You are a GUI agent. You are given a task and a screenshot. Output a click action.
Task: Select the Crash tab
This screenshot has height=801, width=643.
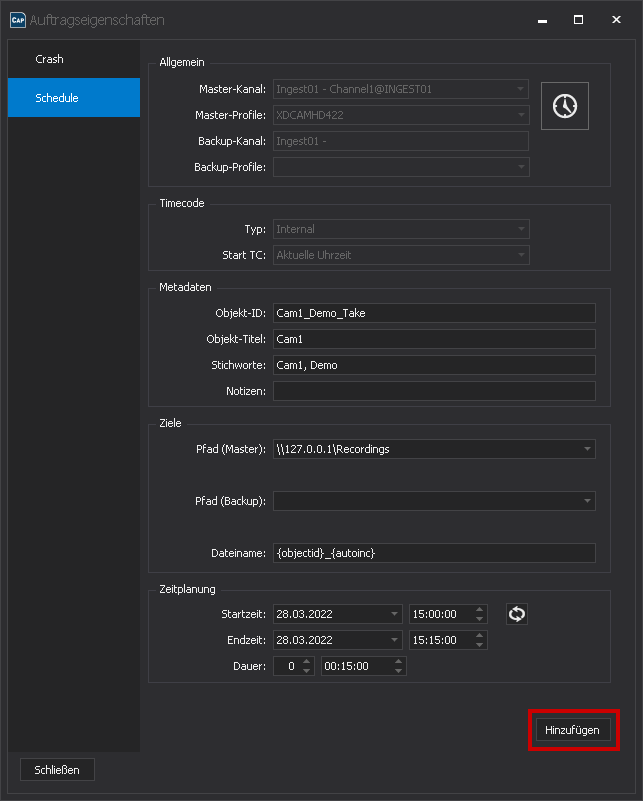pyautogui.click(x=74, y=59)
